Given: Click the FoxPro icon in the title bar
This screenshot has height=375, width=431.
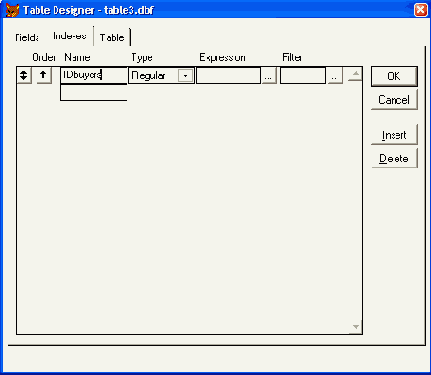Looking at the screenshot, I should click(x=12, y=10).
